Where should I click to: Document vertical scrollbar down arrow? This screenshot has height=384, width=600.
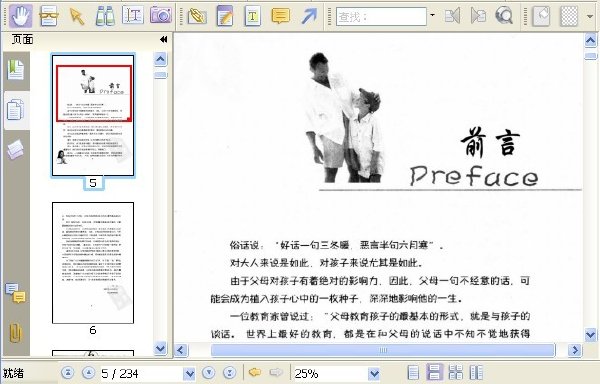point(590,335)
